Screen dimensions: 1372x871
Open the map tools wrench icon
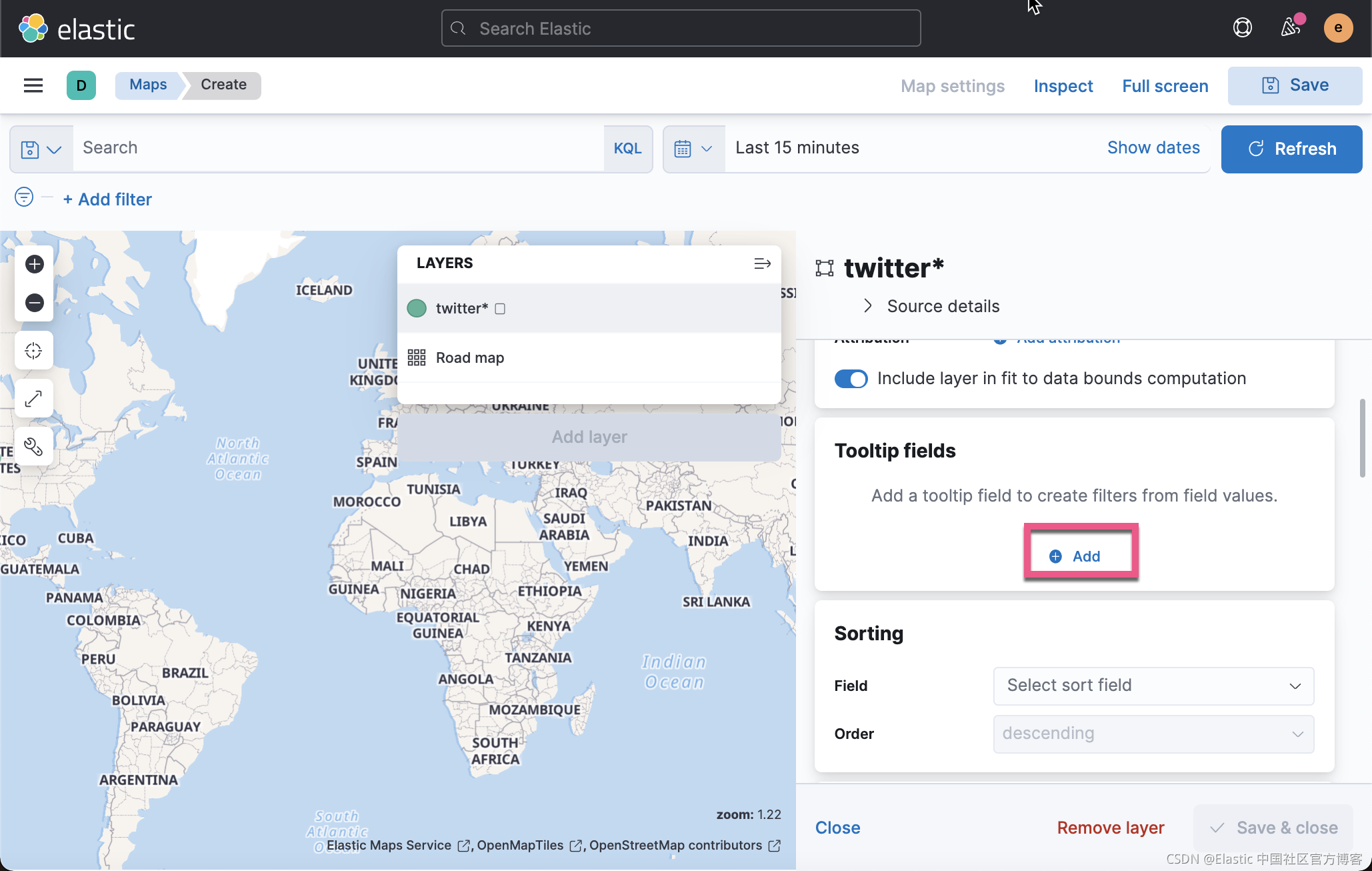point(33,447)
